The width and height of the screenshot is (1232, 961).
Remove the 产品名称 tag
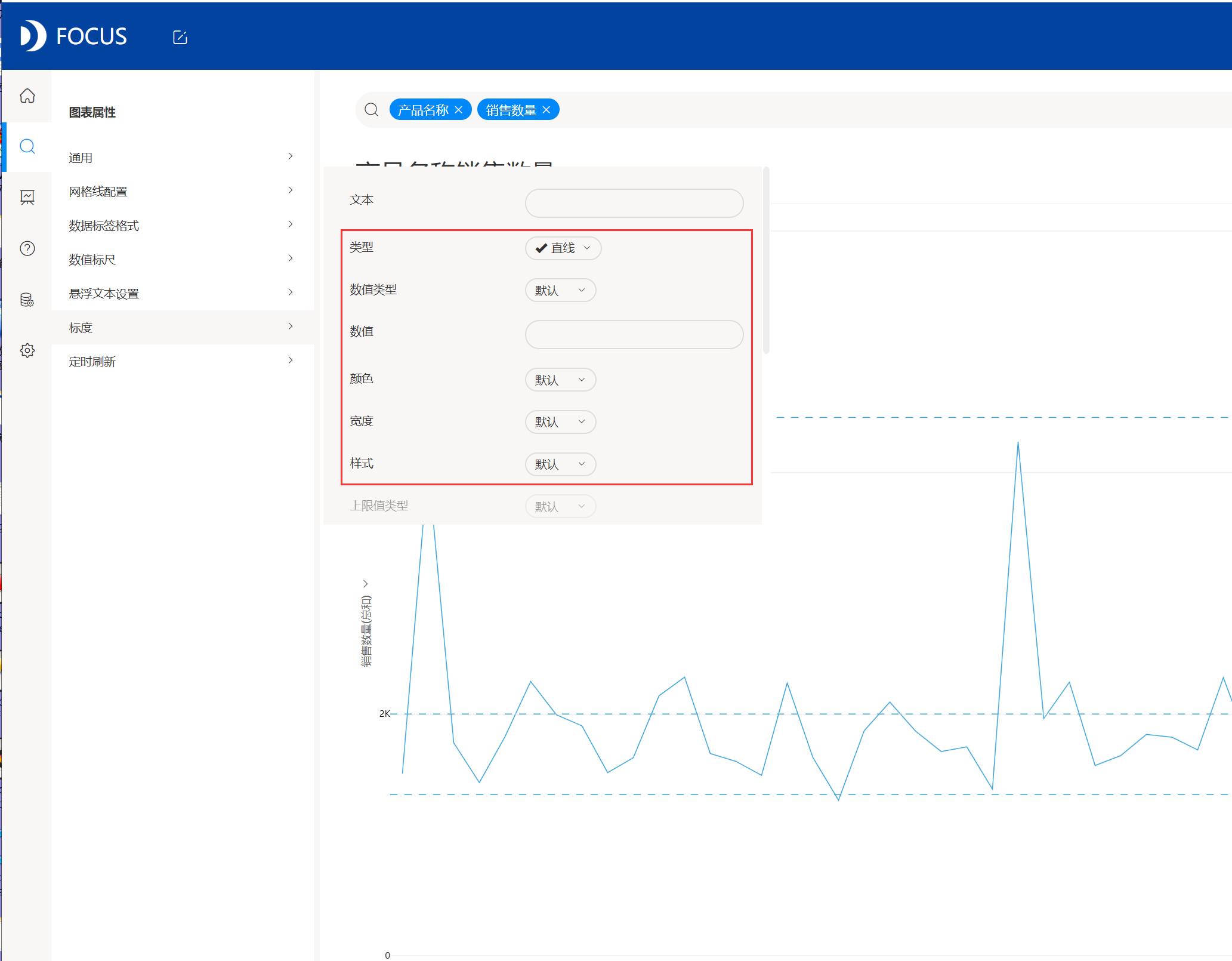458,110
